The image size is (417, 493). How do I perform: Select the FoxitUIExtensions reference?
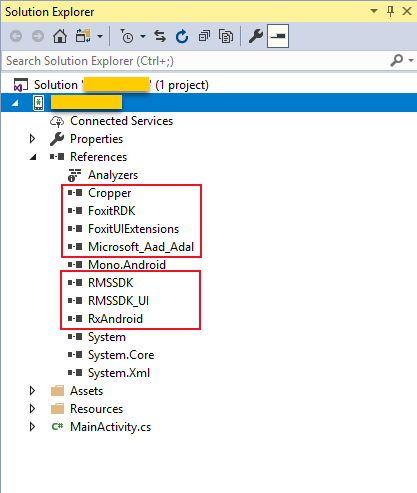133,229
